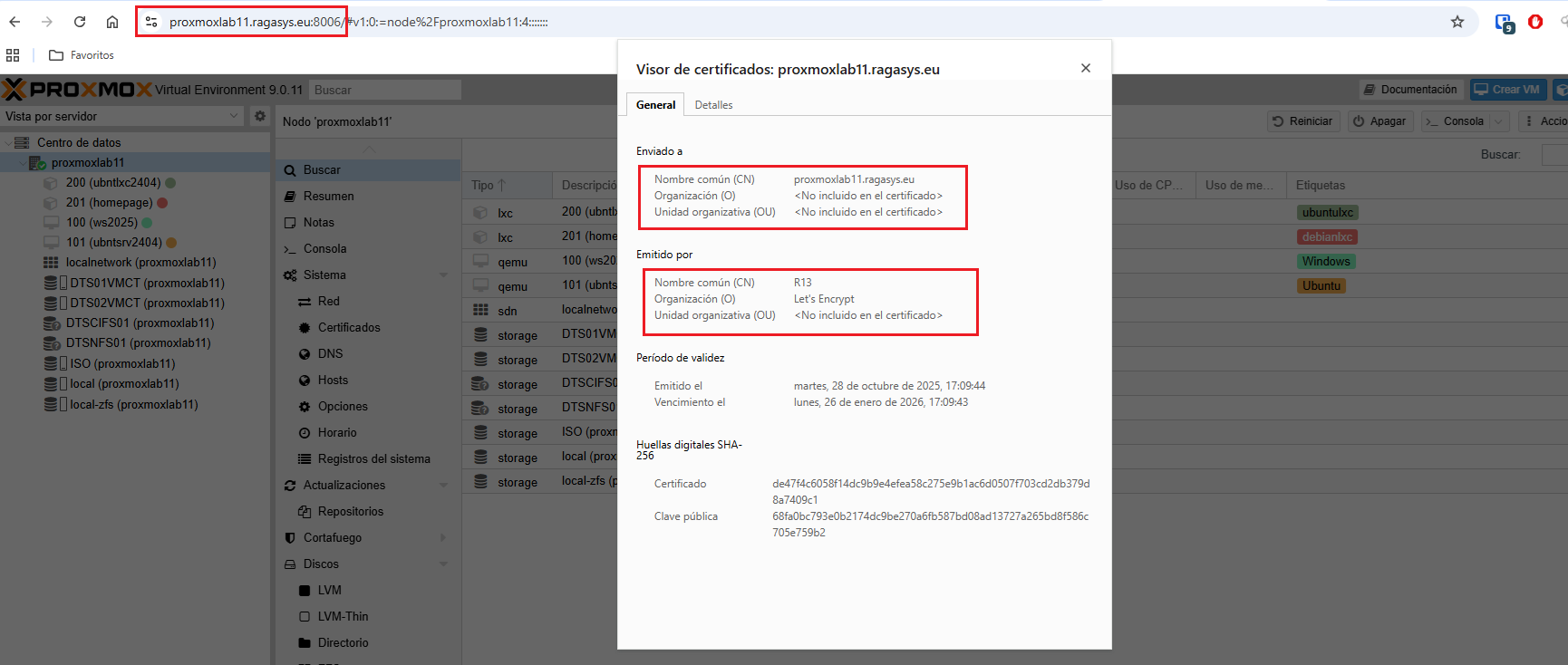The width and height of the screenshot is (1568, 665).
Task: Click the ubuntulxc tag
Action: [x=1328, y=213]
